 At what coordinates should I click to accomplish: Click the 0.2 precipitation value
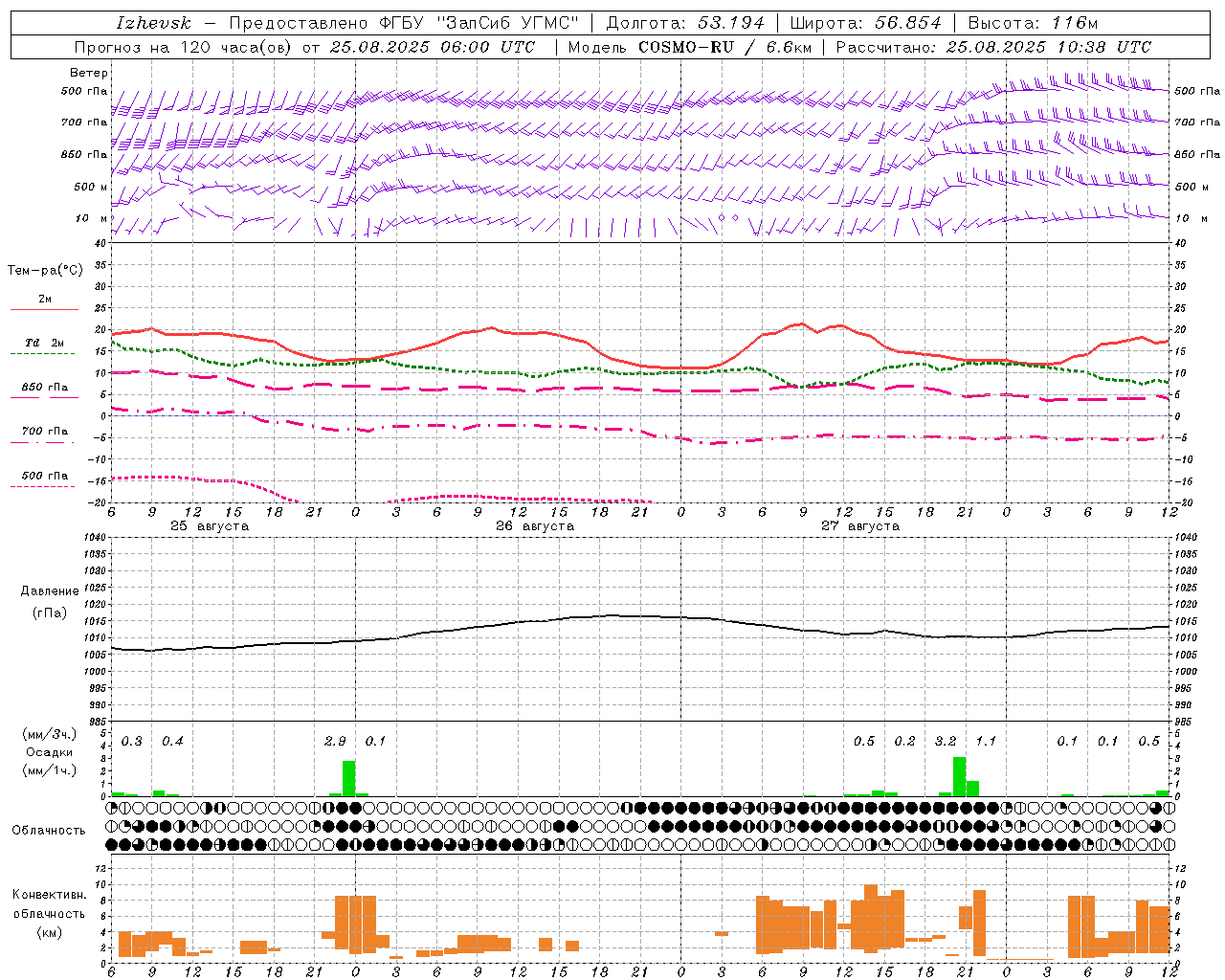point(904,742)
